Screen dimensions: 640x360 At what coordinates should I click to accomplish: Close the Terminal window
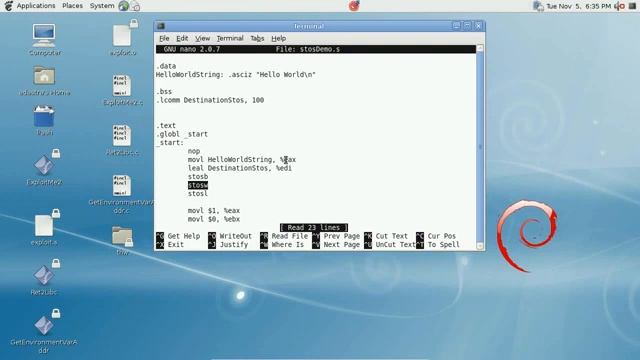[478, 26]
